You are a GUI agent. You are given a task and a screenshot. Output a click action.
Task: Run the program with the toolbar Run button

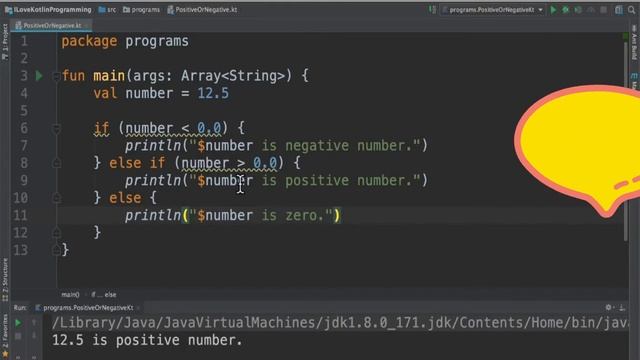(x=553, y=9)
